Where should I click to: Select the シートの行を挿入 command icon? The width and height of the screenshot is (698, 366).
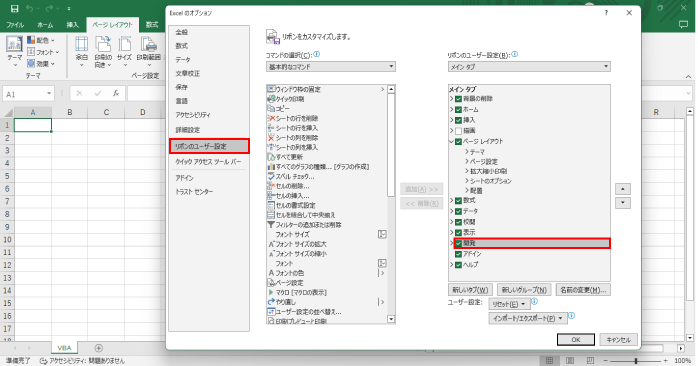(271, 128)
